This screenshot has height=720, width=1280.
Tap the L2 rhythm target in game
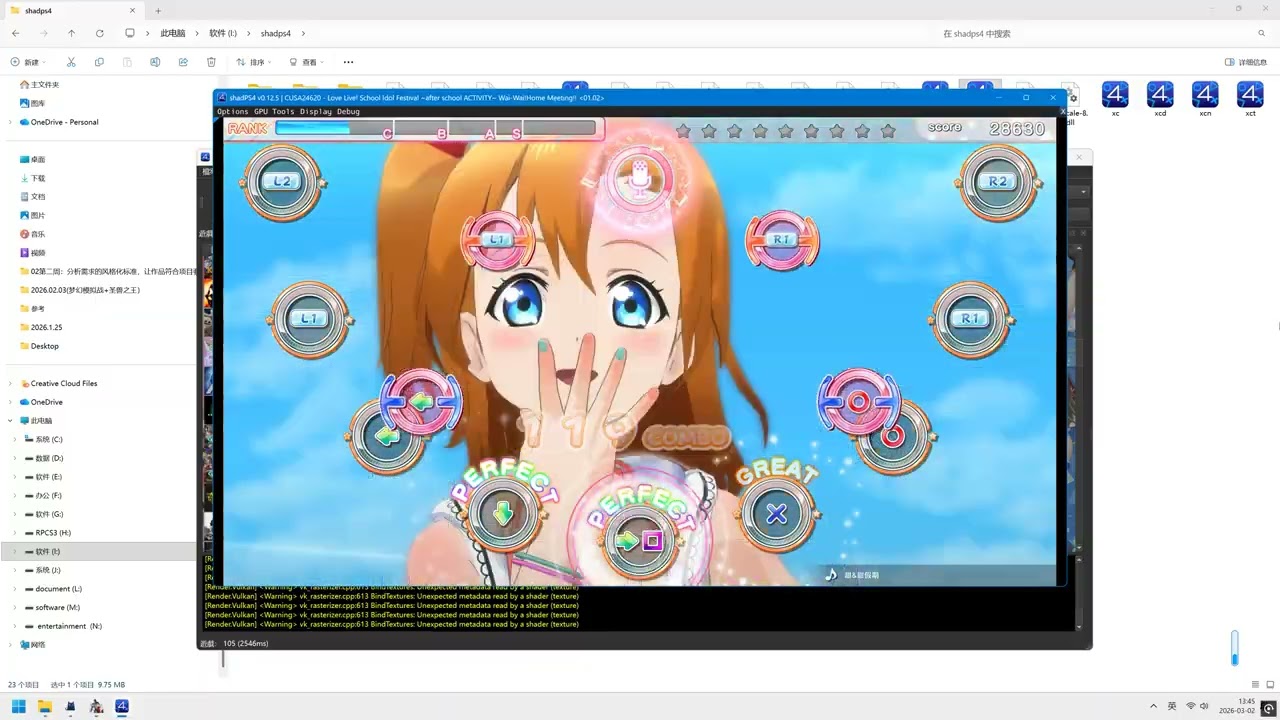pyautogui.click(x=282, y=182)
